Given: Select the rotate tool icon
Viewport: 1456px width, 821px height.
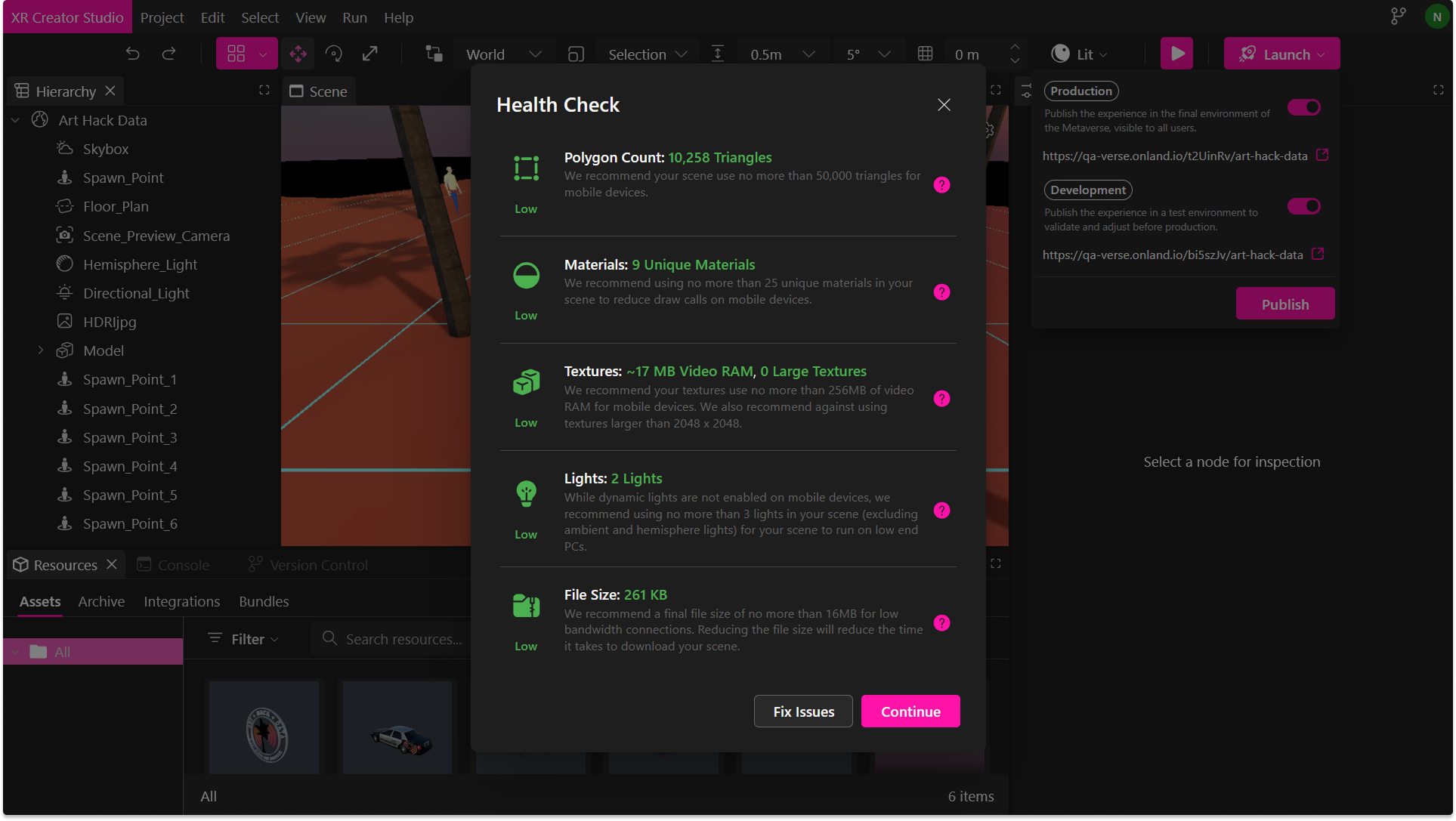Looking at the screenshot, I should (334, 54).
